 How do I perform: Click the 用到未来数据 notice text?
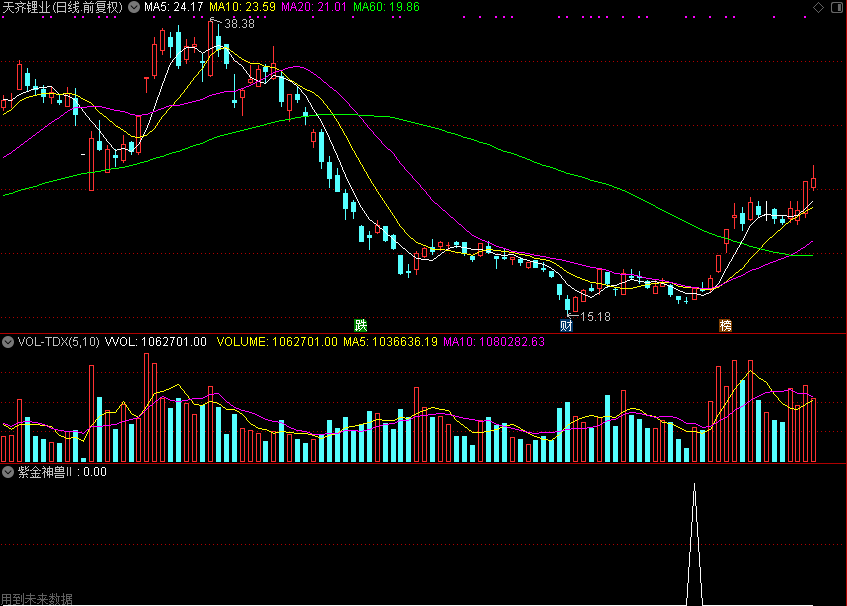point(37,599)
